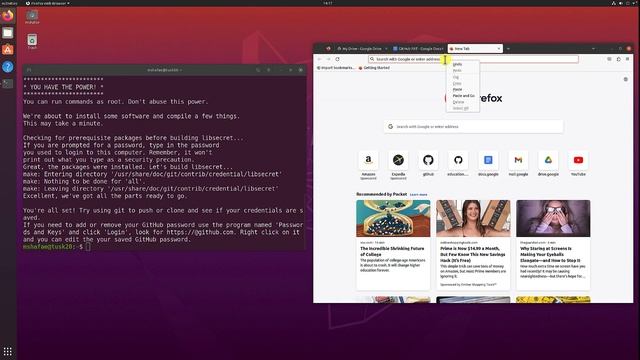Click the Firefox forward arrow
Screen dimensions: 640x360
click(328, 59)
